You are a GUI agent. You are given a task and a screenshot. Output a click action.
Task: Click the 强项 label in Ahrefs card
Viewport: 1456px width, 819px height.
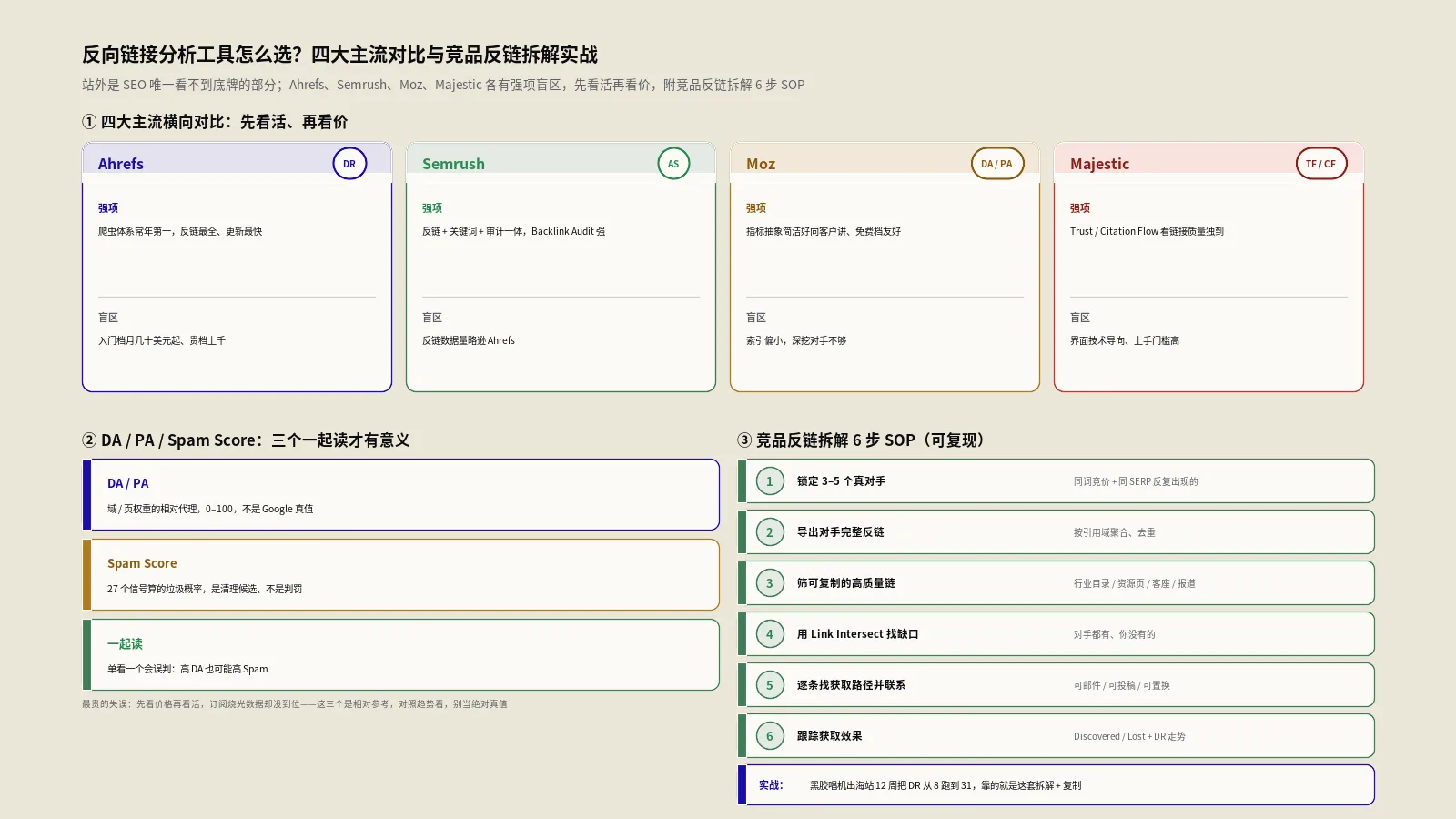108,208
